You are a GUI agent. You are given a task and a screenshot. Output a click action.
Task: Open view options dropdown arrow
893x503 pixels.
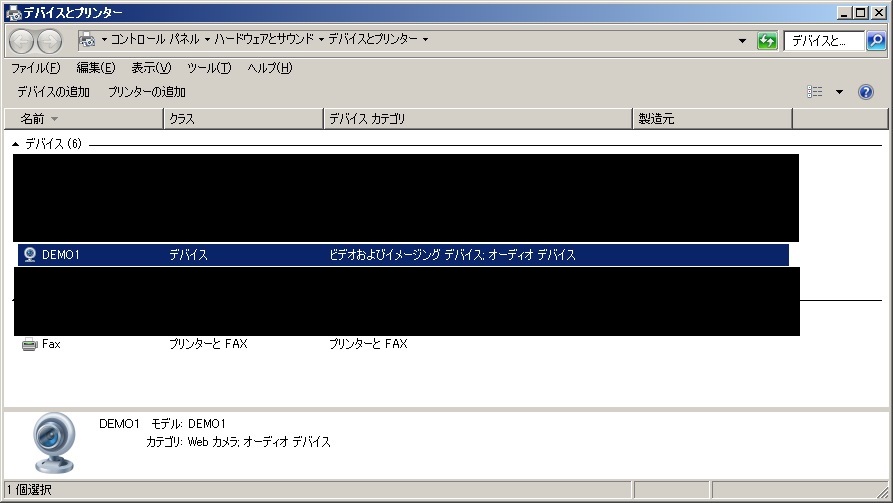839,92
